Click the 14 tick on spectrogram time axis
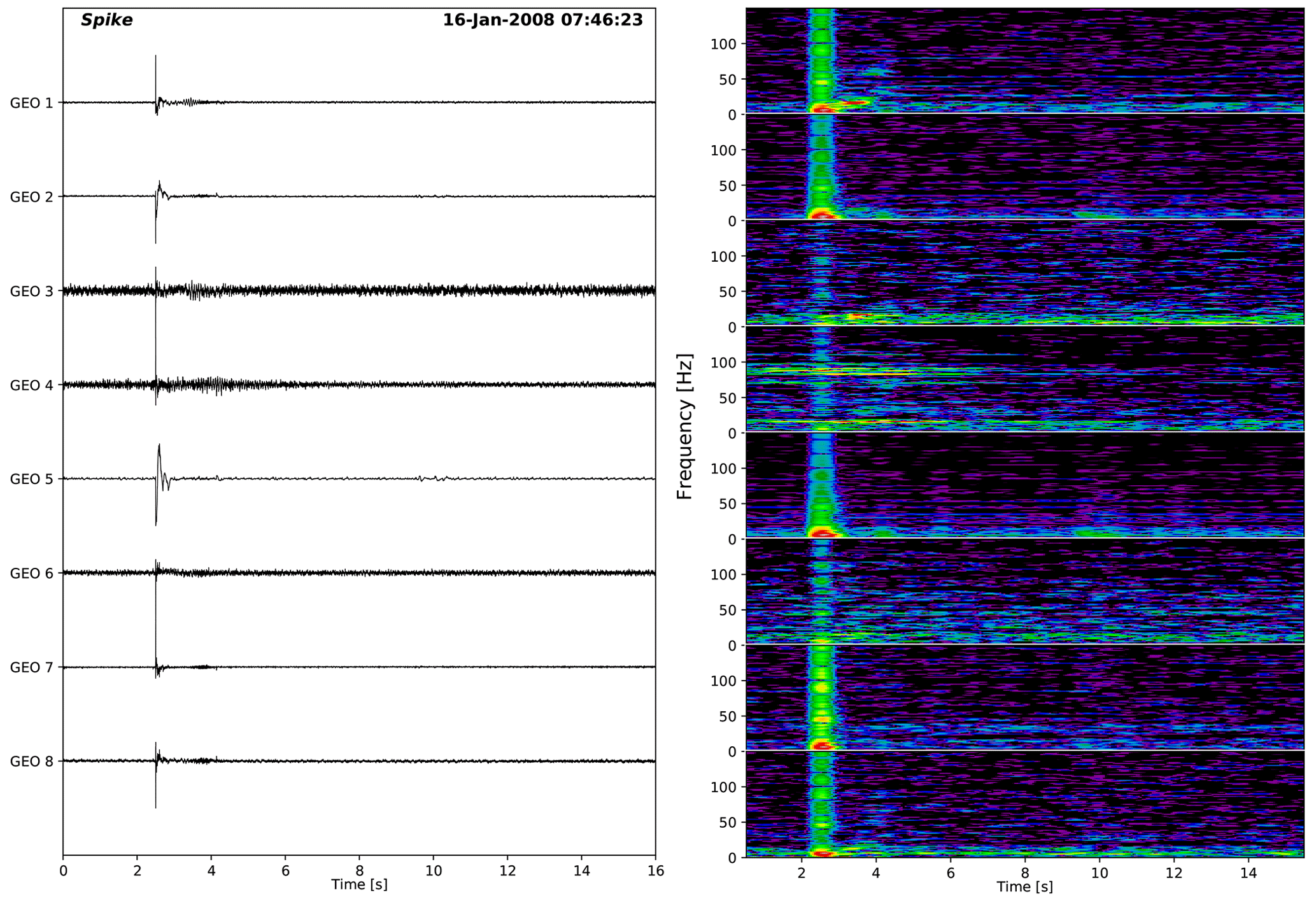 pos(1249,871)
